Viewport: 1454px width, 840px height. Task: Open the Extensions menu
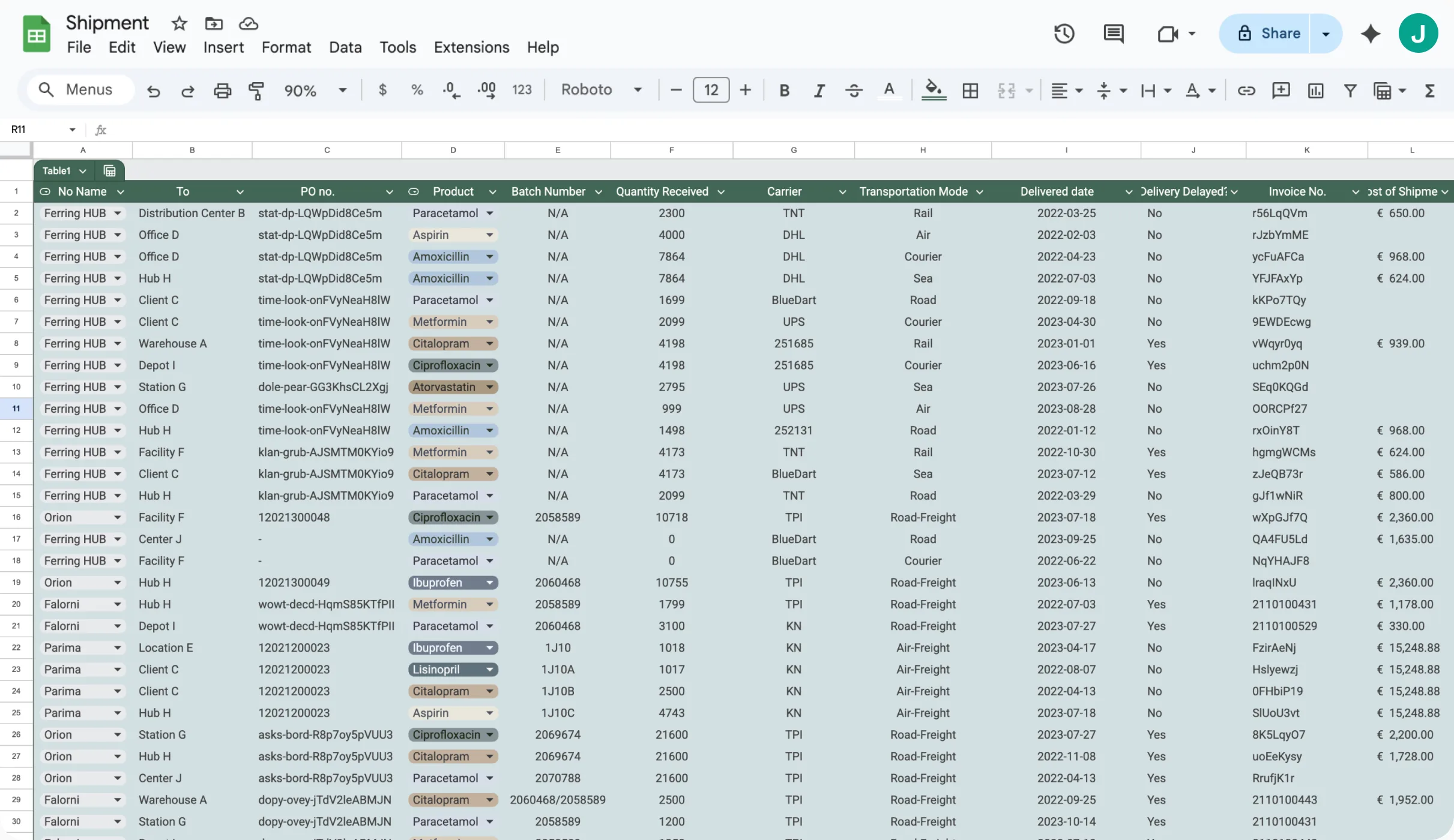click(x=471, y=47)
